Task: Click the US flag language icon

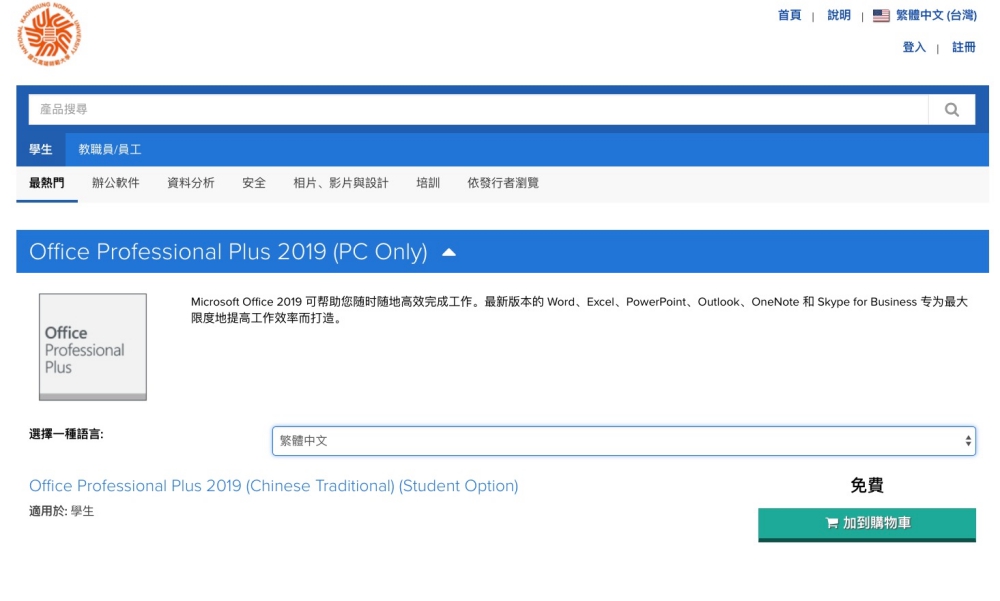Action: coord(881,15)
